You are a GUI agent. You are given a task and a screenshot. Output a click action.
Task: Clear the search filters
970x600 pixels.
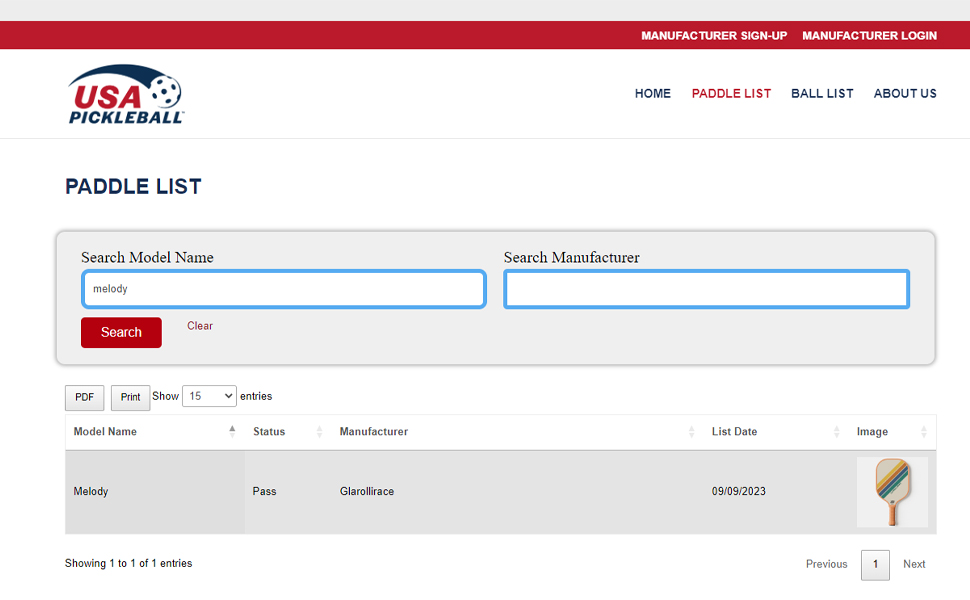[200, 326]
